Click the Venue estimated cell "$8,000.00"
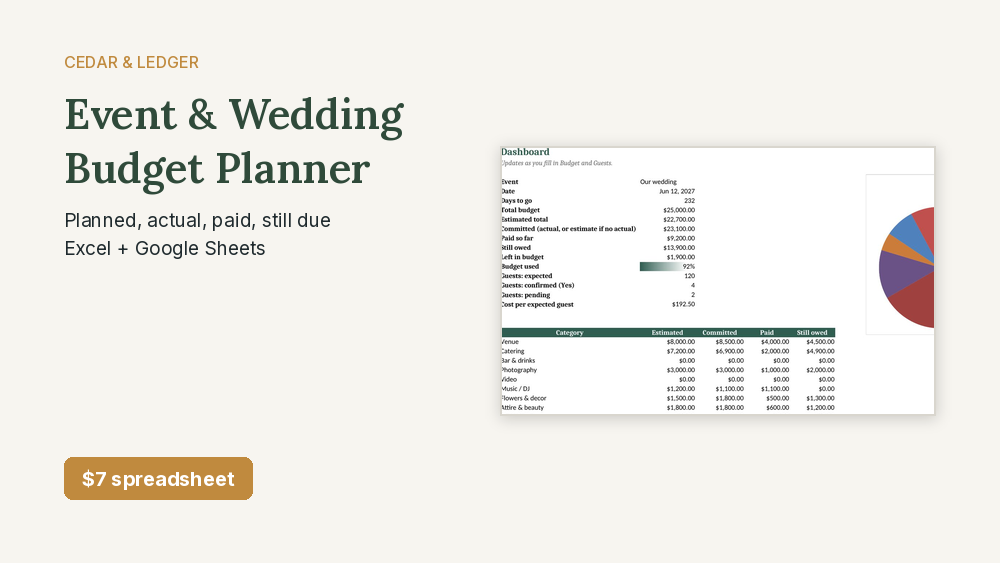Screen dimensions: 1000x563 680,342
